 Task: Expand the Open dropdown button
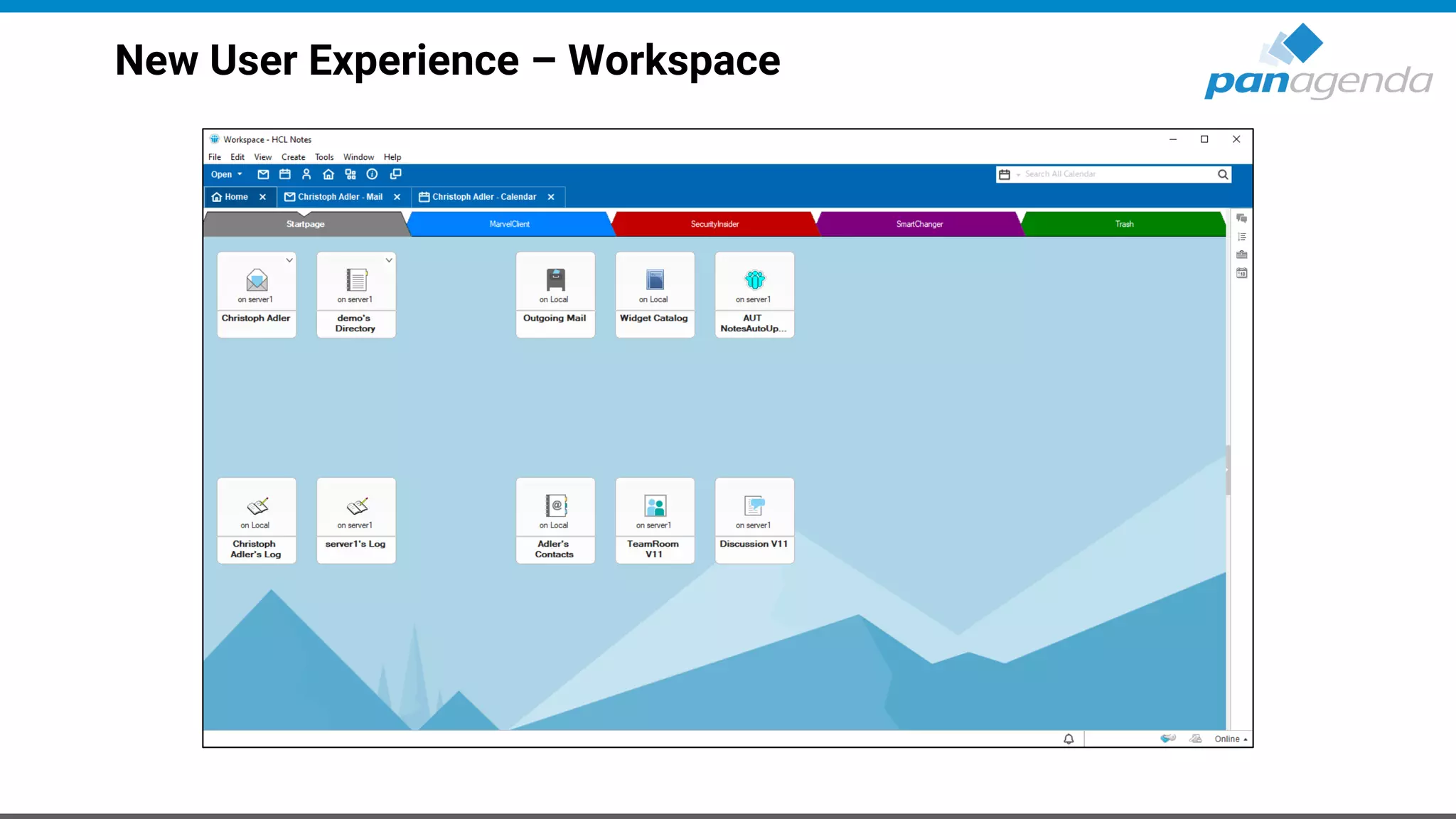[227, 174]
